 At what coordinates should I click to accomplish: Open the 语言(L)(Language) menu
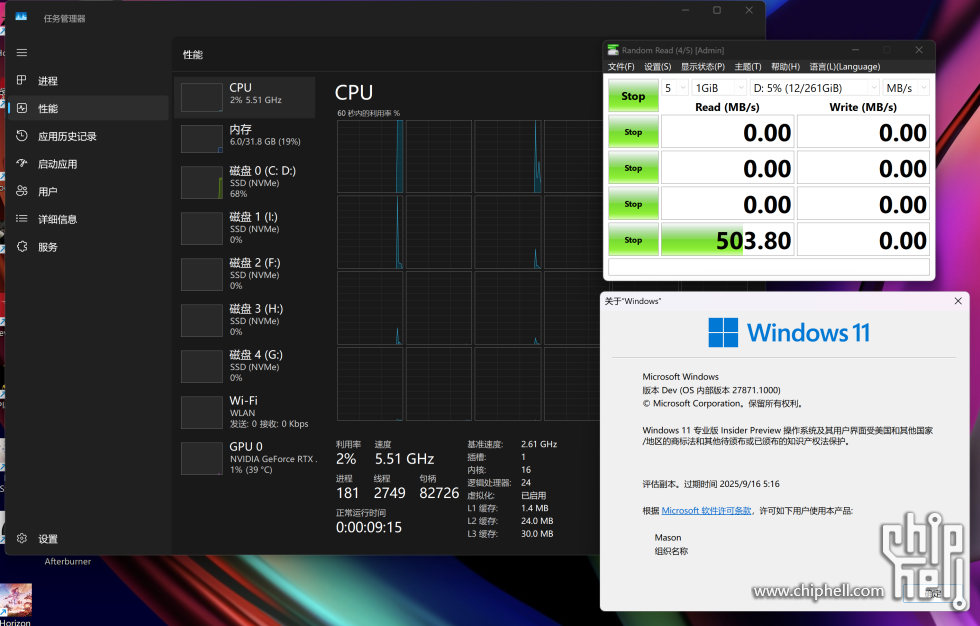click(844, 67)
